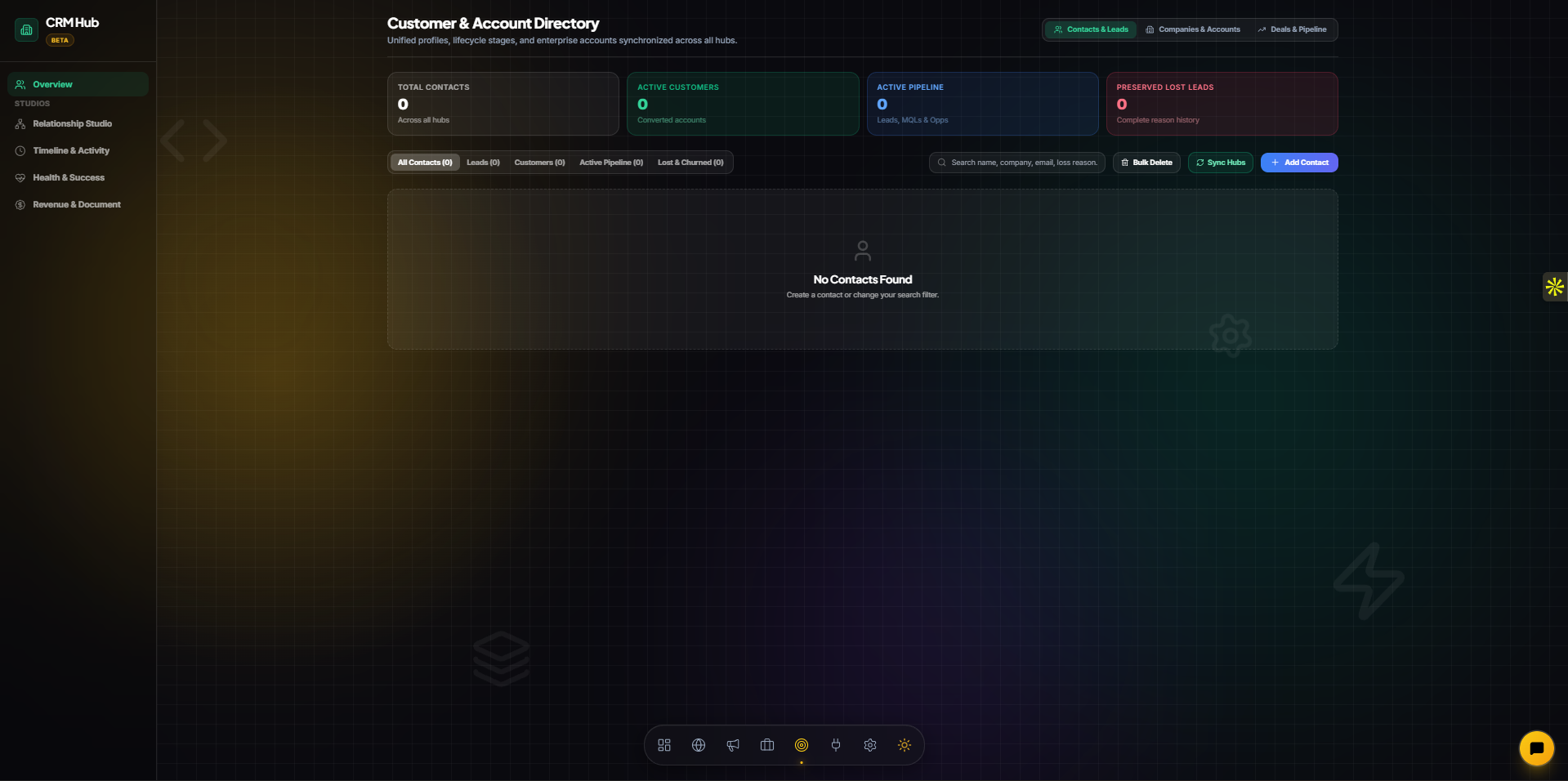Click the yellow target icon in dock

[x=802, y=745]
